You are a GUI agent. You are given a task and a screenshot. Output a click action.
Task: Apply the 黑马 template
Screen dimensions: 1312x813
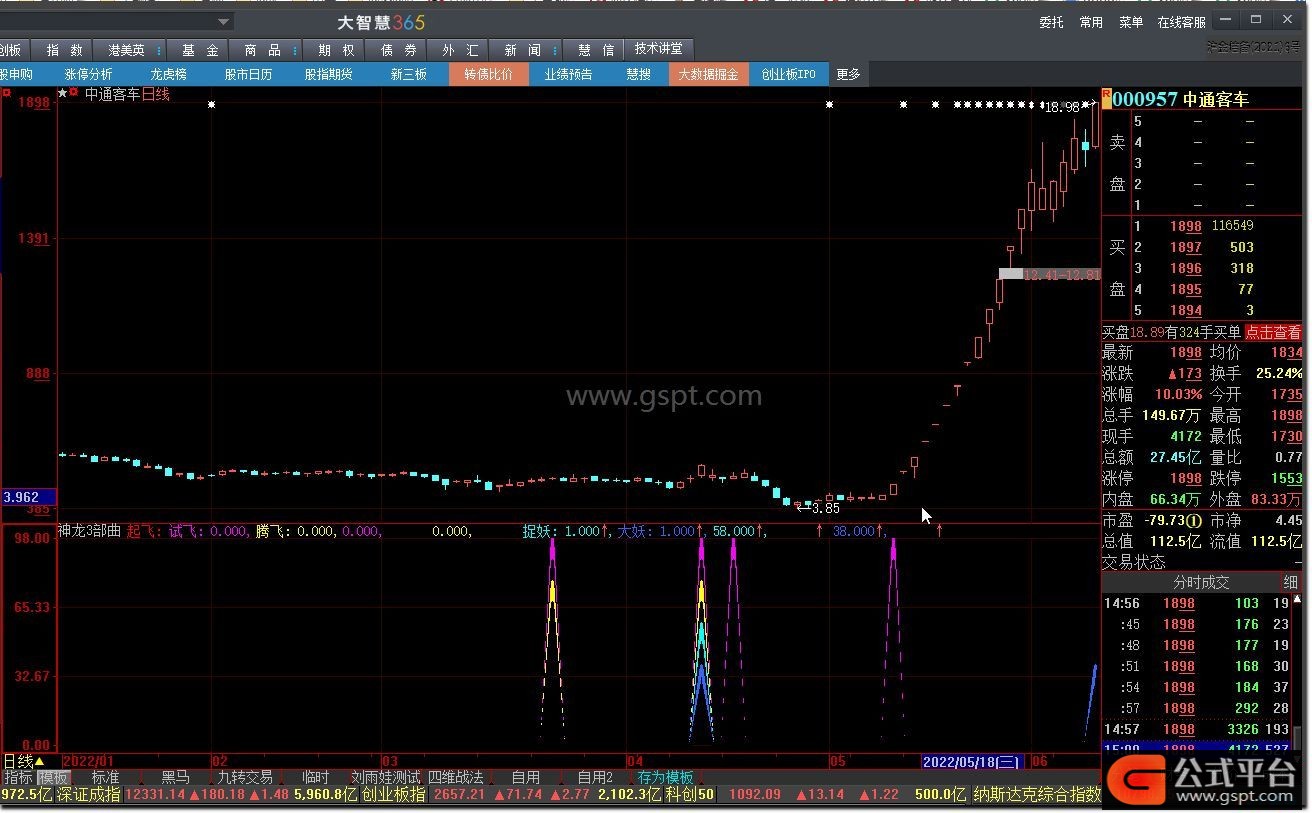click(175, 777)
